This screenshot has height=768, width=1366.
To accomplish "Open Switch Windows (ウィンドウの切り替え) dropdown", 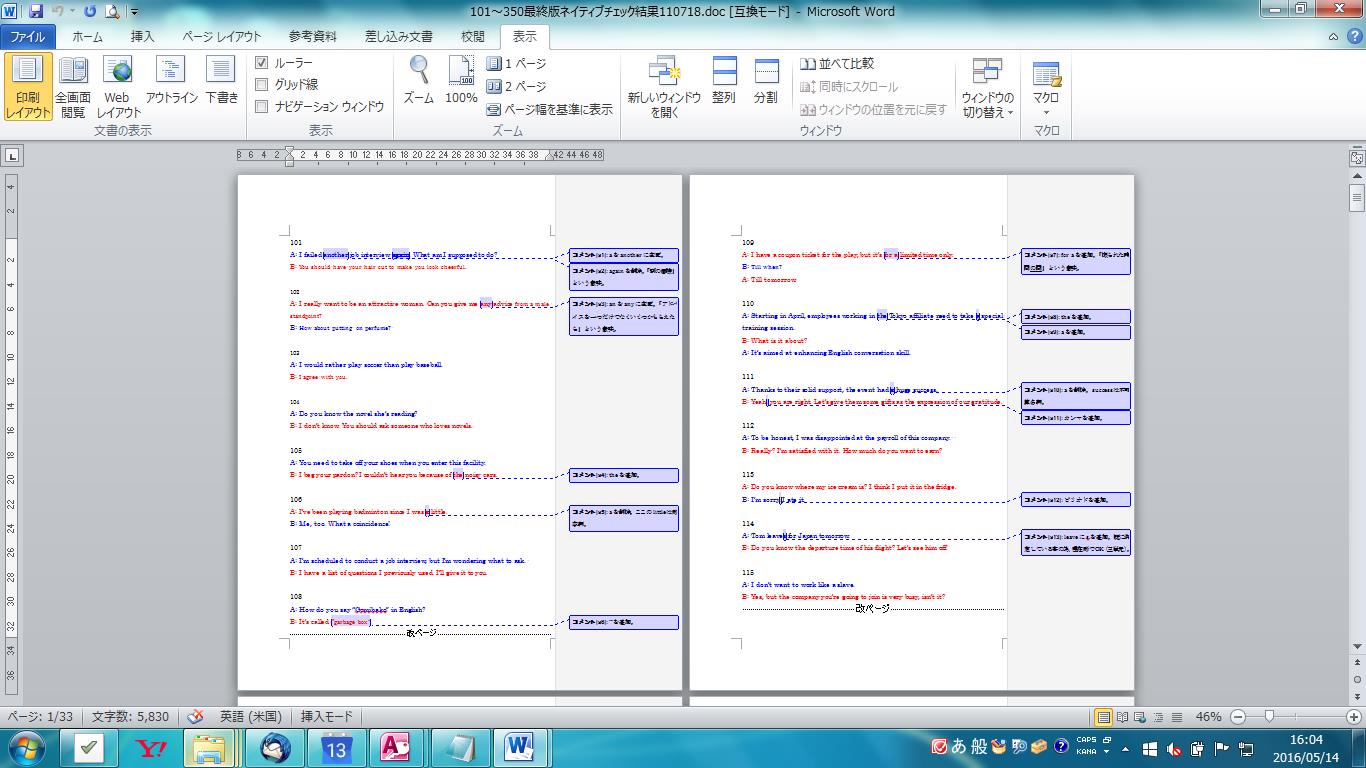I will [988, 88].
